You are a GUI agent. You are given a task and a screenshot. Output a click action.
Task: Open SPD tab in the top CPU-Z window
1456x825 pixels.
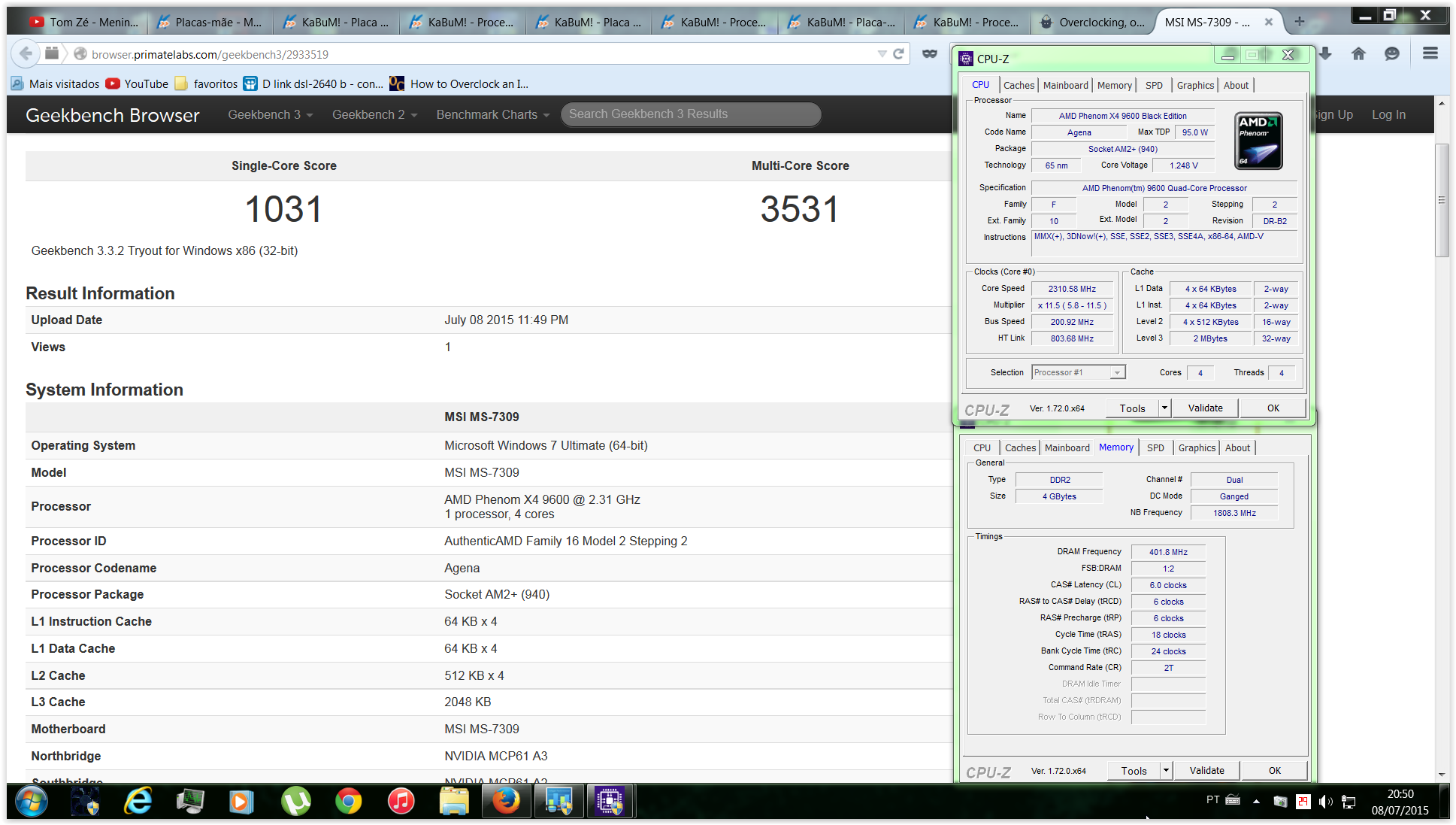point(1154,85)
